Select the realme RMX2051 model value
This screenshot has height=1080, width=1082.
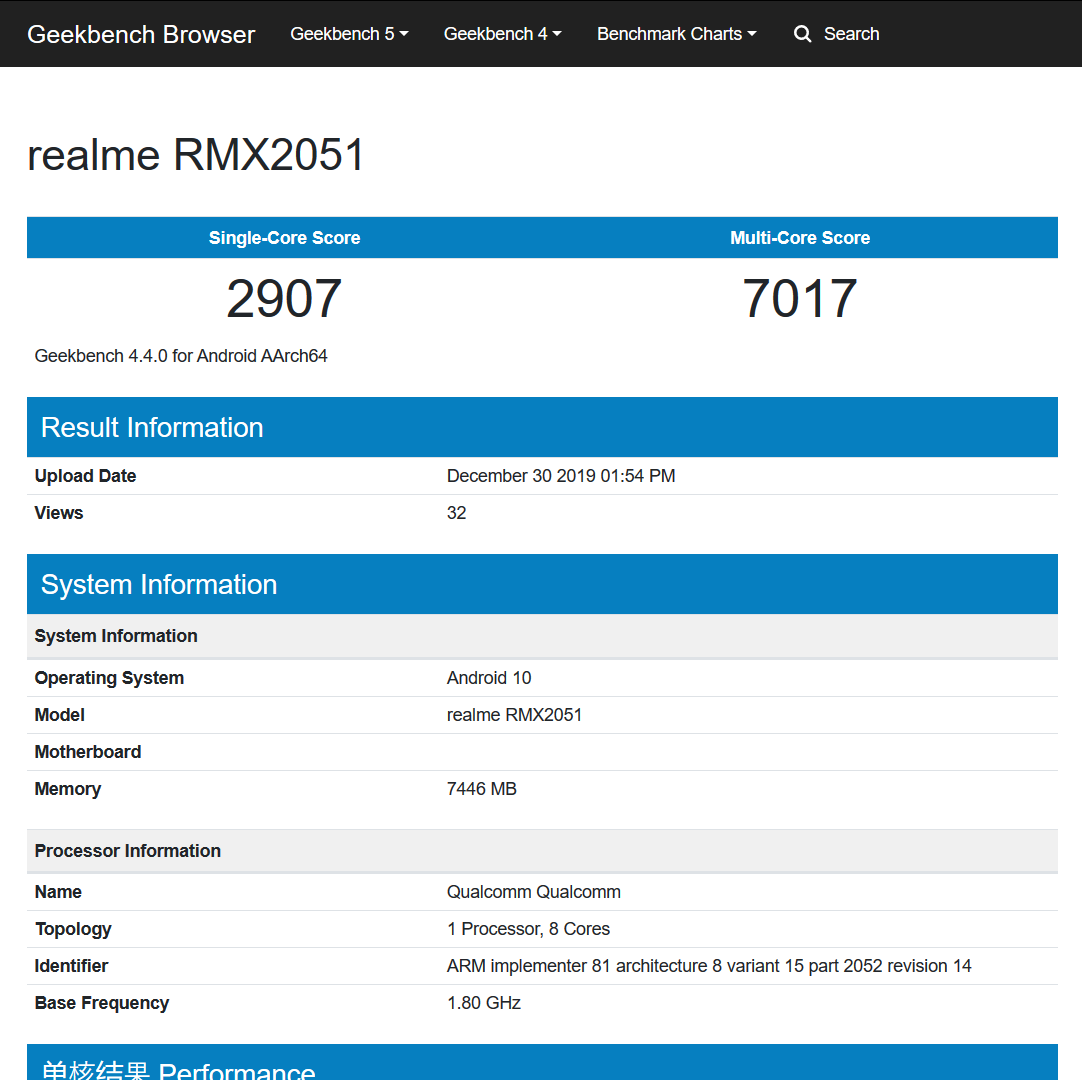click(x=514, y=715)
